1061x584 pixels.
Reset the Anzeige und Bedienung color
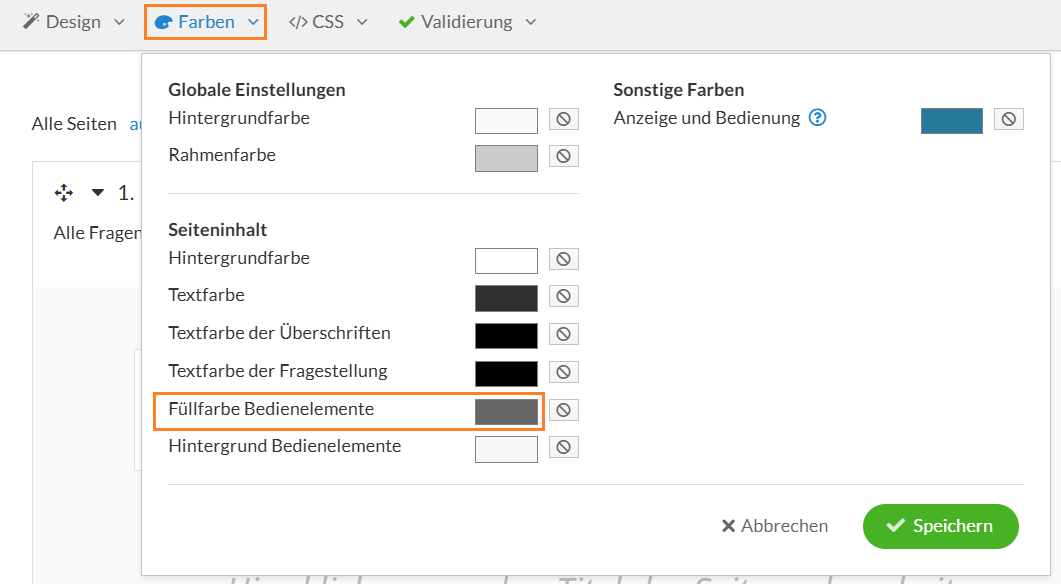[1008, 119]
